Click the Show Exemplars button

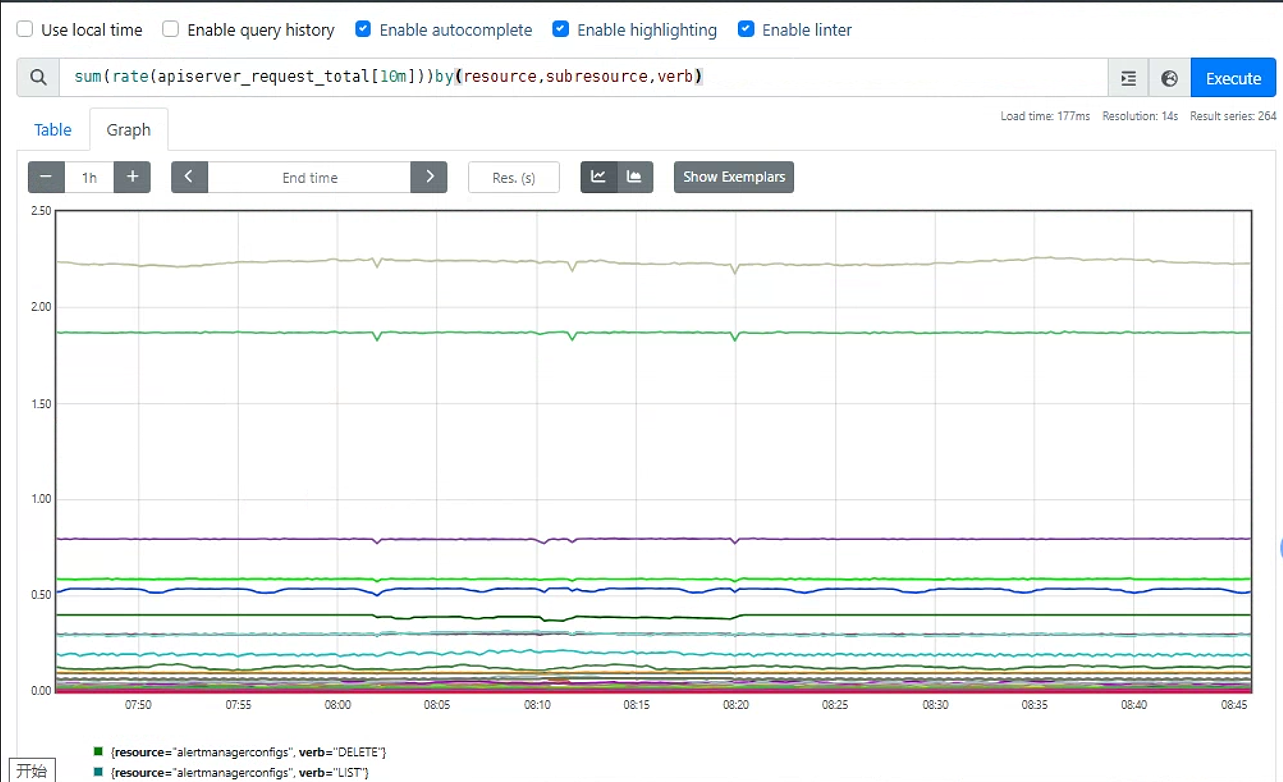pyautogui.click(x=734, y=177)
